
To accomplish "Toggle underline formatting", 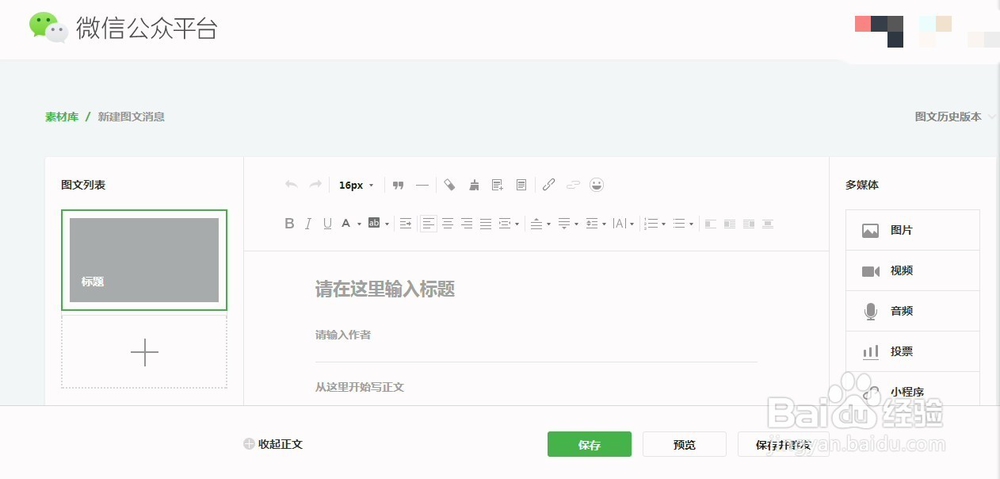I will click(327, 224).
